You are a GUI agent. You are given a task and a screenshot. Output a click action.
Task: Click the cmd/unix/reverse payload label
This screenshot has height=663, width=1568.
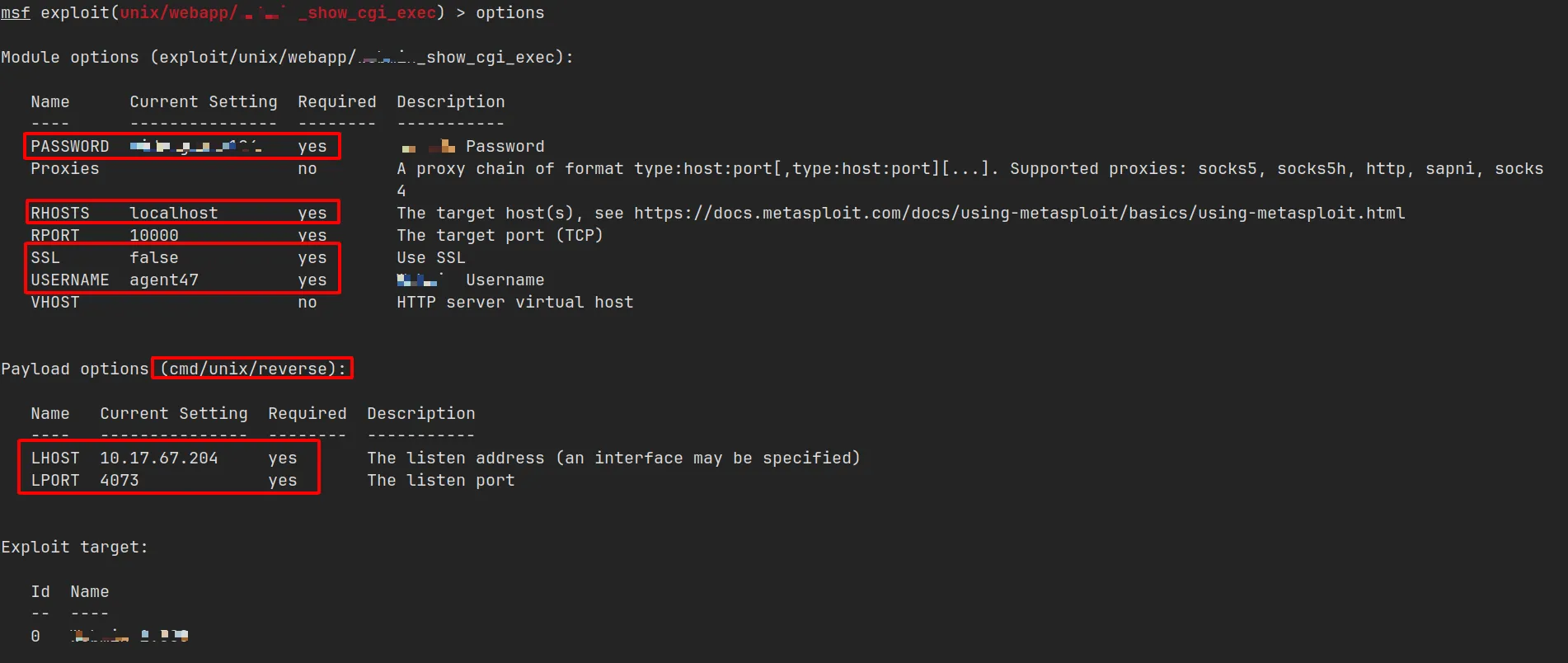pos(253,369)
